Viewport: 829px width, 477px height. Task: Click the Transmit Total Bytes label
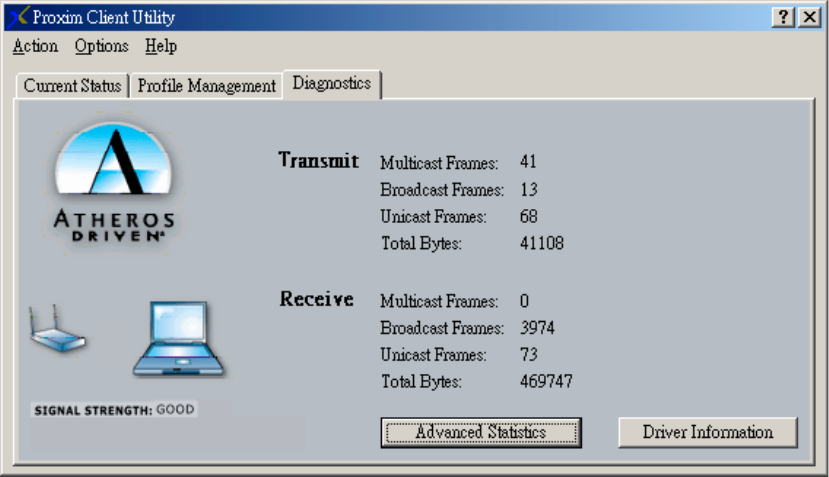click(x=421, y=244)
